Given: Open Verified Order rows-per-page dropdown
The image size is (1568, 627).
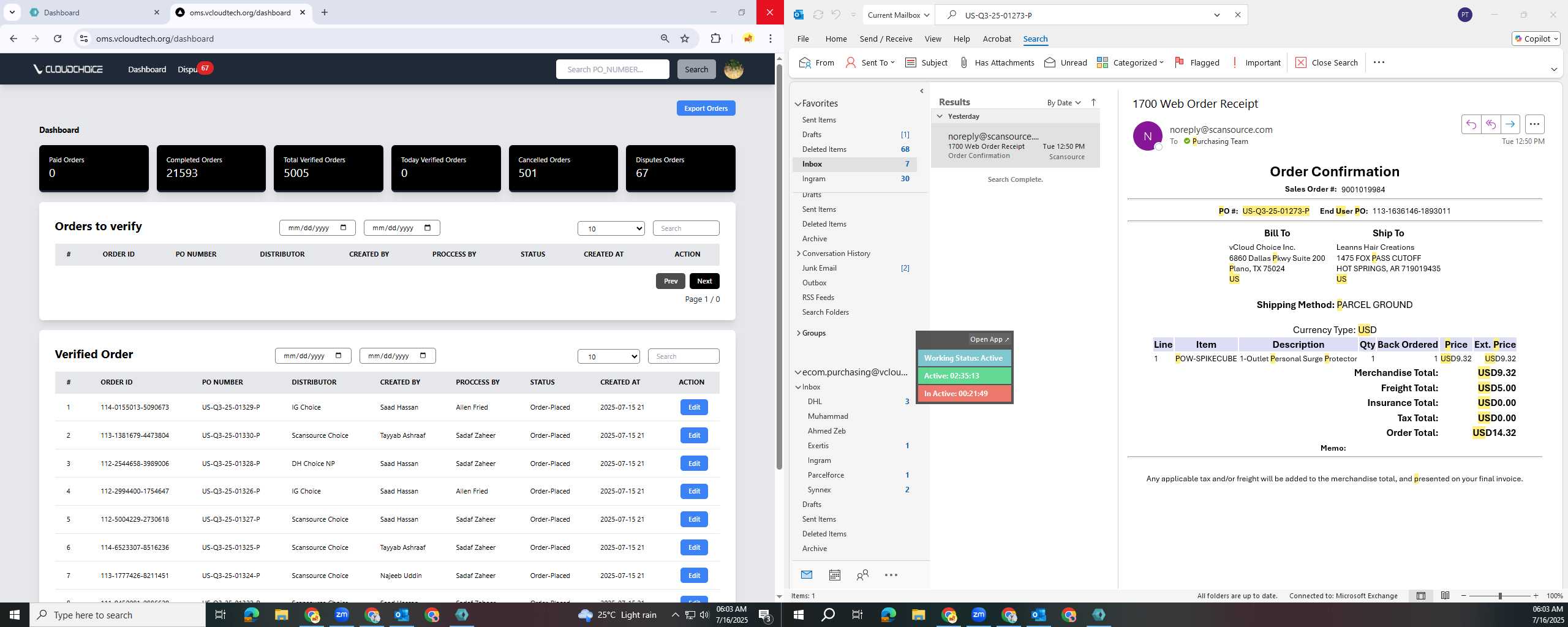Looking at the screenshot, I should pyautogui.click(x=609, y=356).
